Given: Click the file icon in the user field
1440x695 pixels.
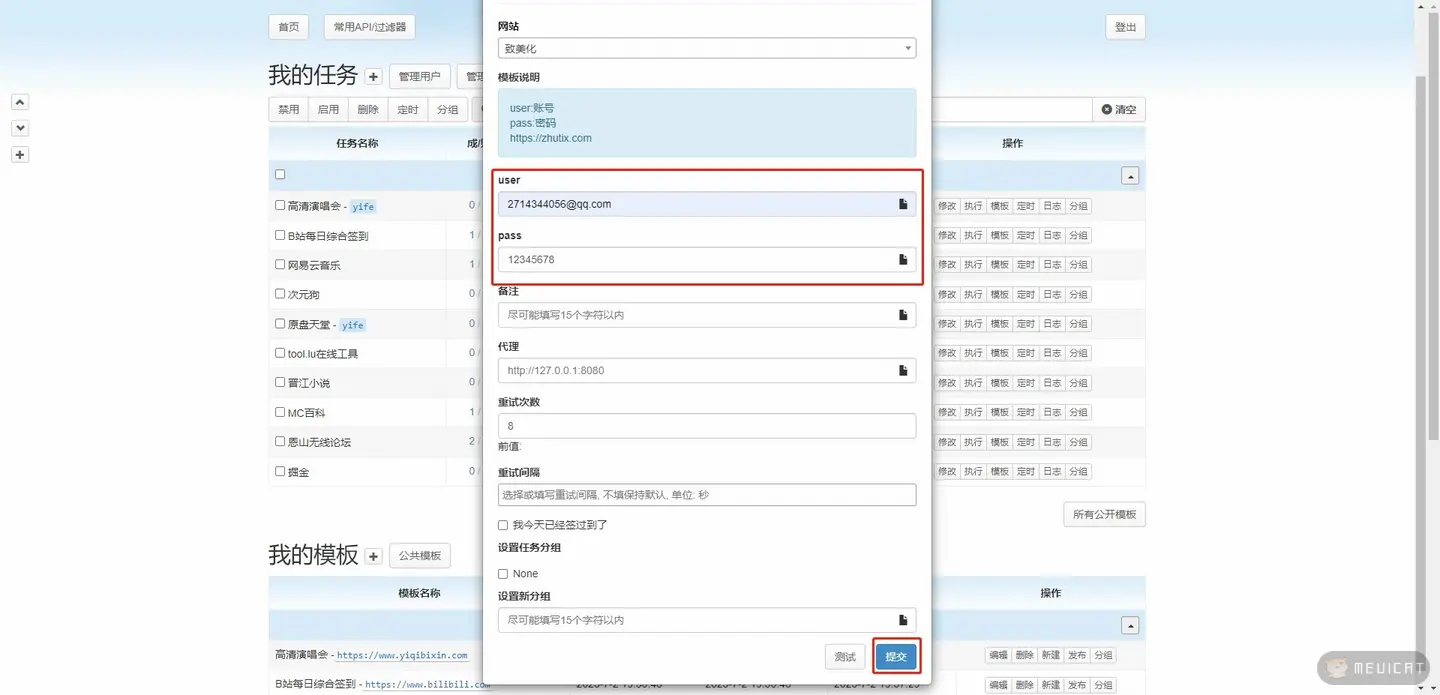Looking at the screenshot, I should (x=902, y=204).
